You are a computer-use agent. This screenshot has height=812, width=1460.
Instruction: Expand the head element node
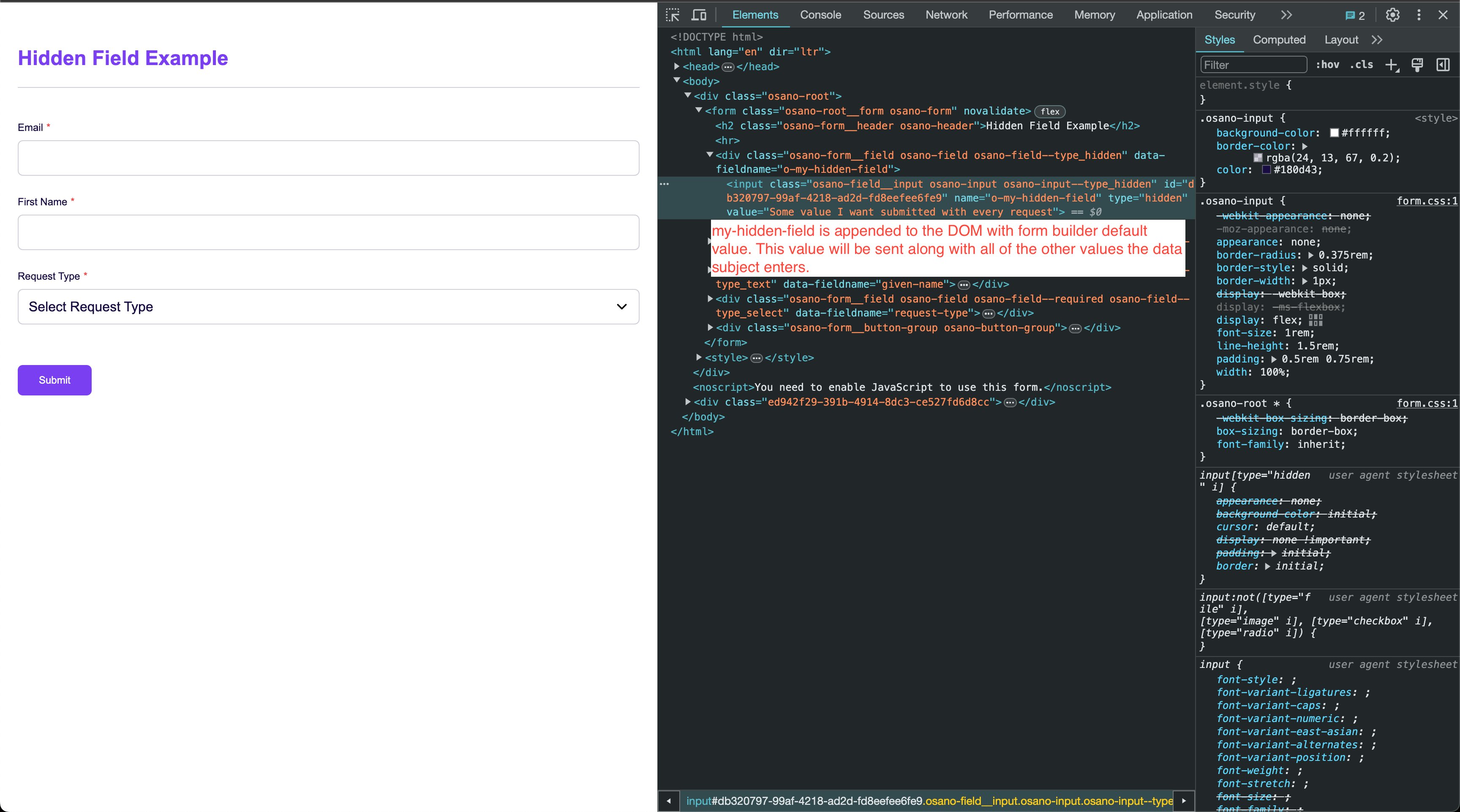click(x=677, y=67)
